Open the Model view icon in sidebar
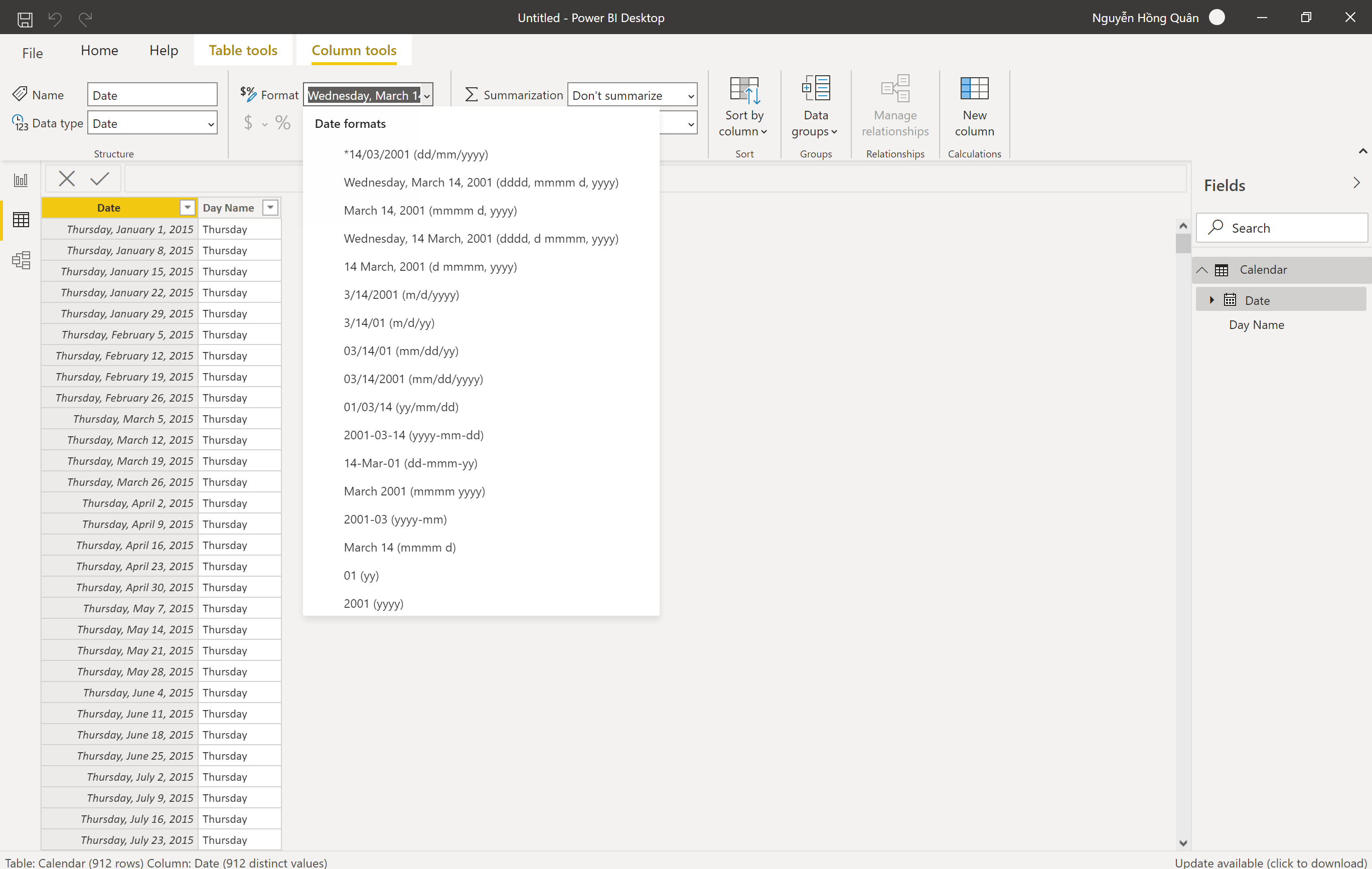Image resolution: width=1372 pixels, height=869 pixels. pos(21,260)
